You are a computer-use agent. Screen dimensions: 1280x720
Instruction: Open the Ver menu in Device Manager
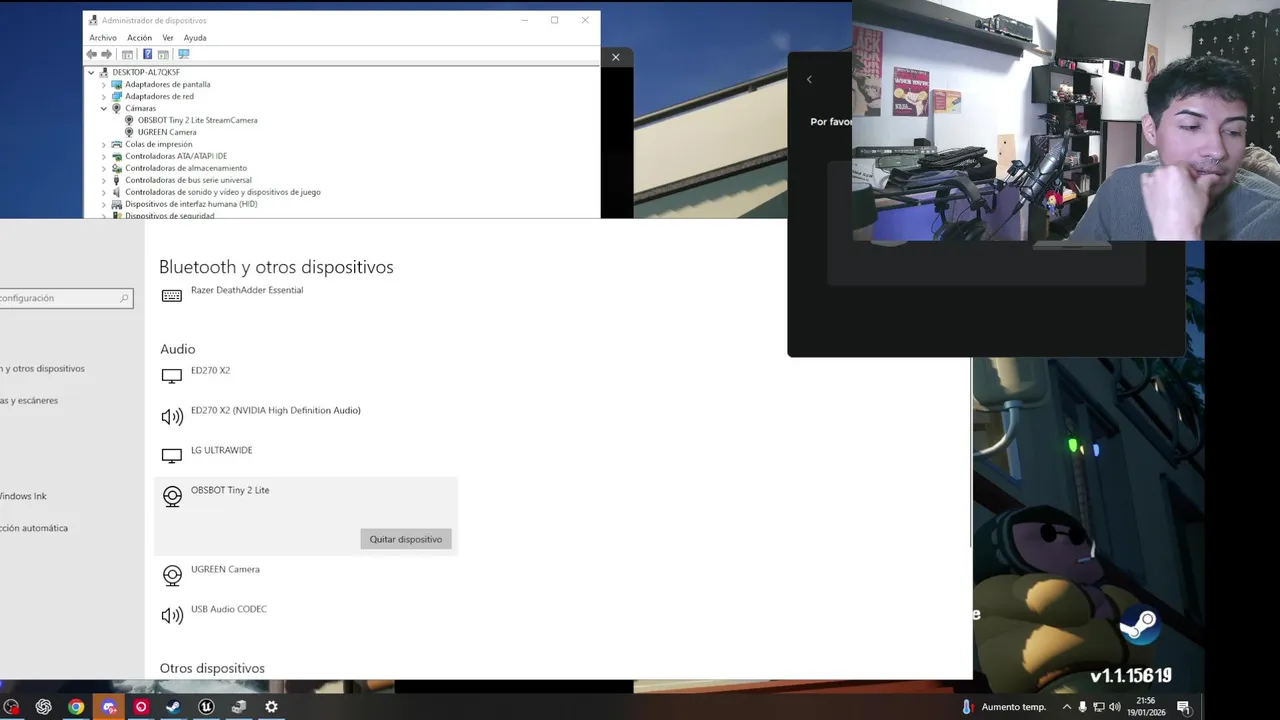point(168,38)
